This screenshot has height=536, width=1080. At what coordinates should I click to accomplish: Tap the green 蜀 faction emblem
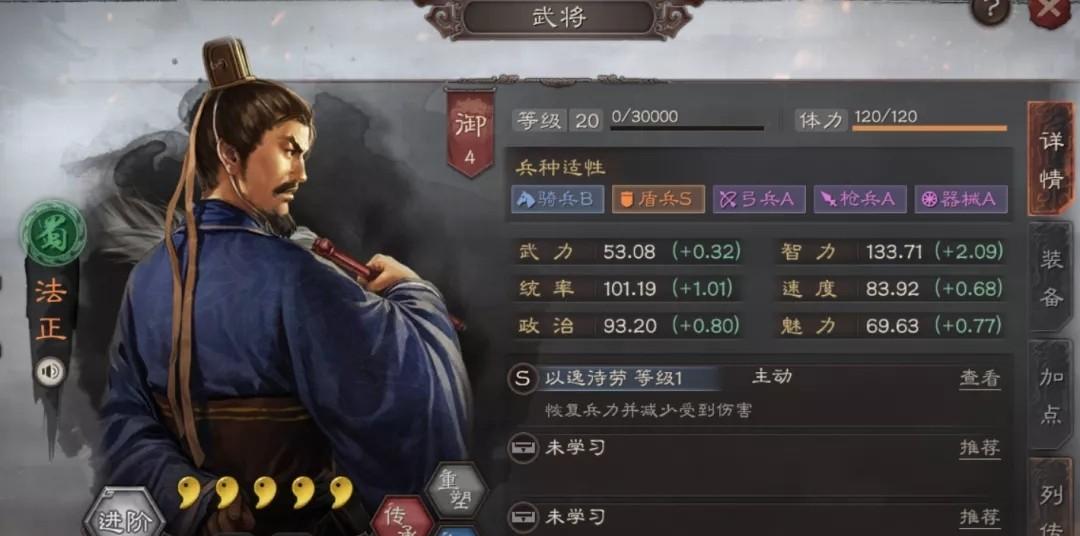click(x=53, y=234)
